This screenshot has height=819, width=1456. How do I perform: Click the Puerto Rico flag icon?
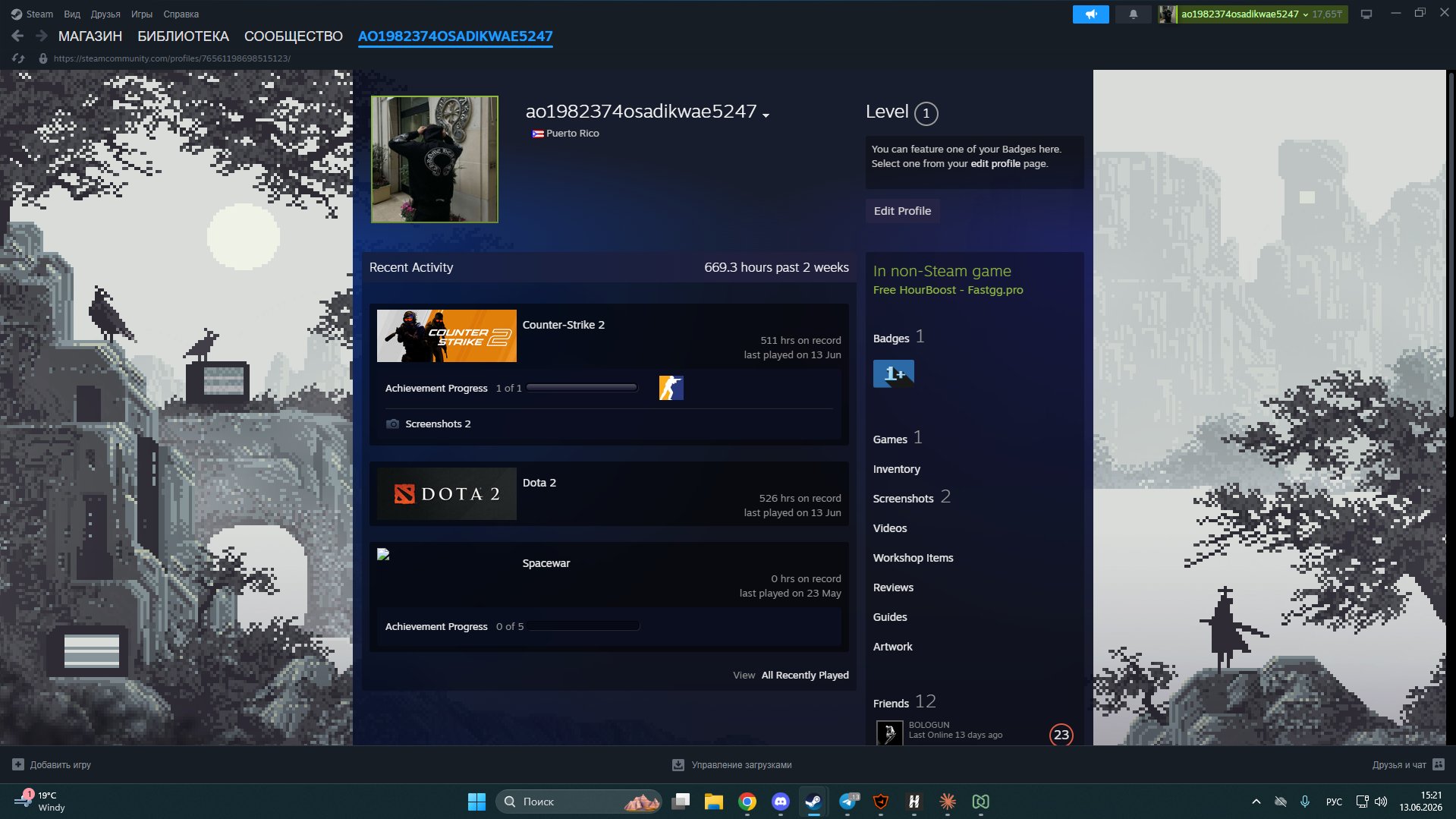[x=537, y=134]
